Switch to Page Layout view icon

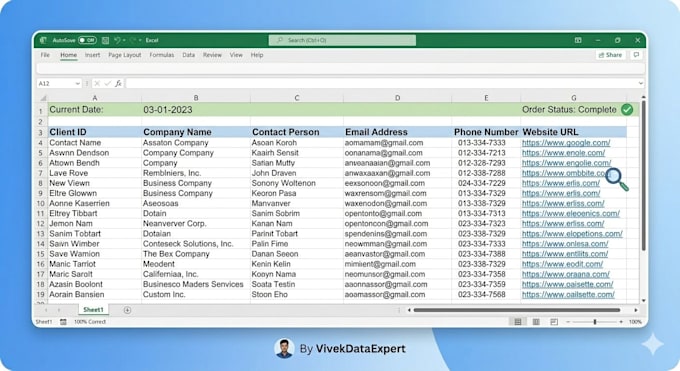point(536,322)
